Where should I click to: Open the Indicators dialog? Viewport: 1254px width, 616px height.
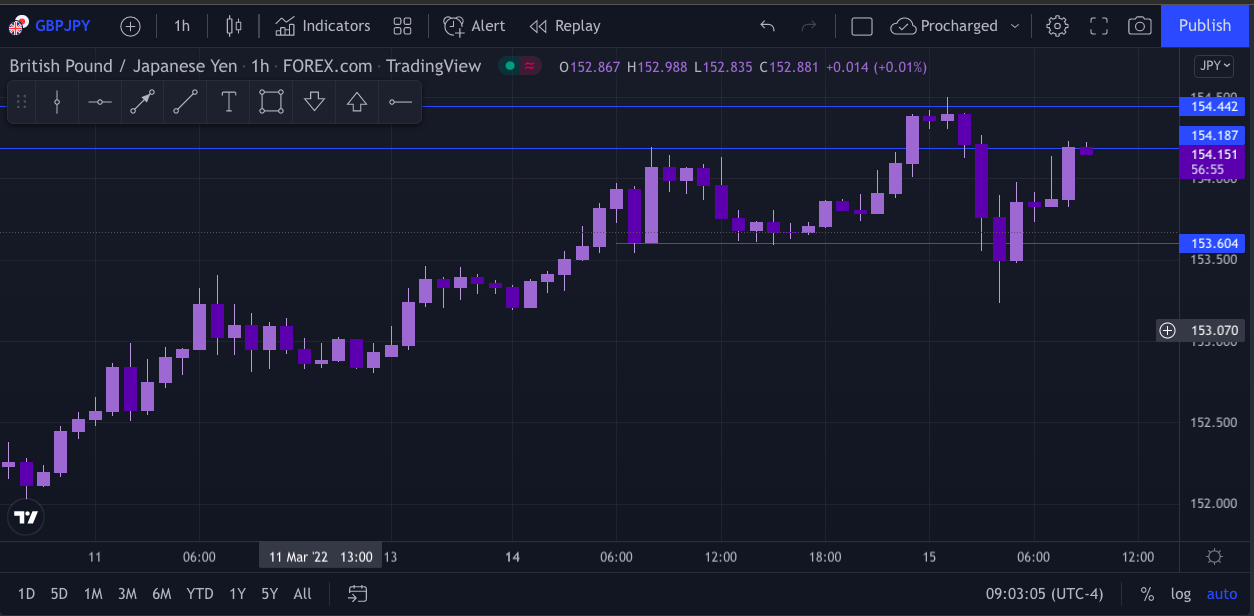point(322,25)
